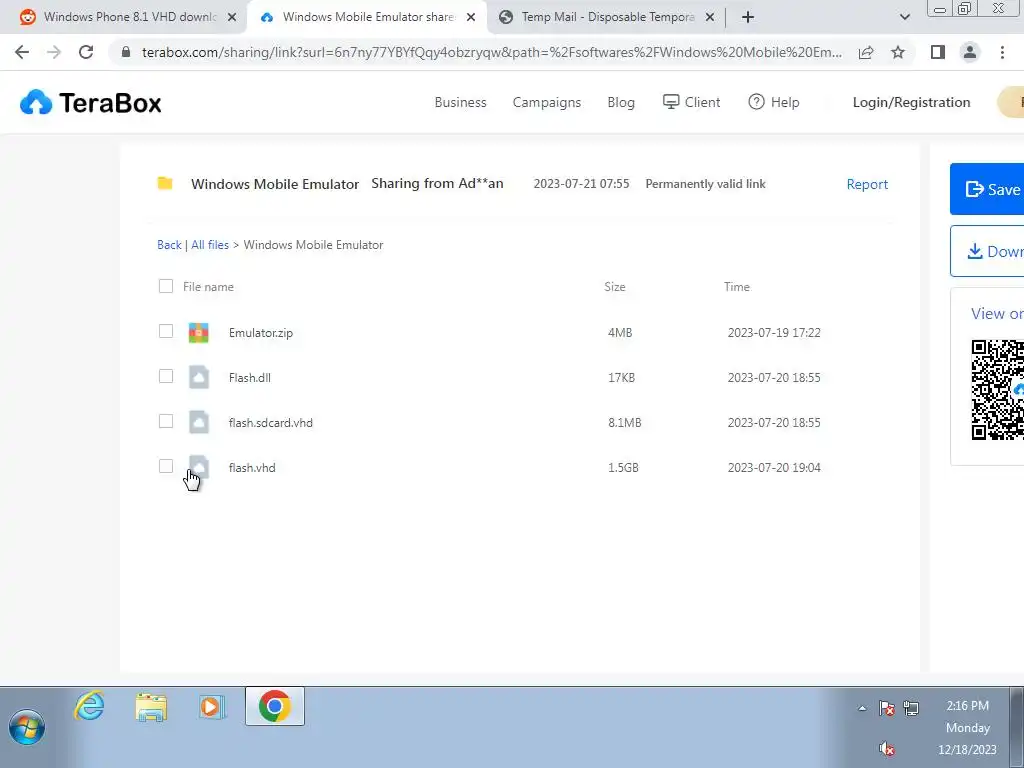Click the Emulator.zip file name
The width and height of the screenshot is (1024, 768).
click(x=261, y=332)
